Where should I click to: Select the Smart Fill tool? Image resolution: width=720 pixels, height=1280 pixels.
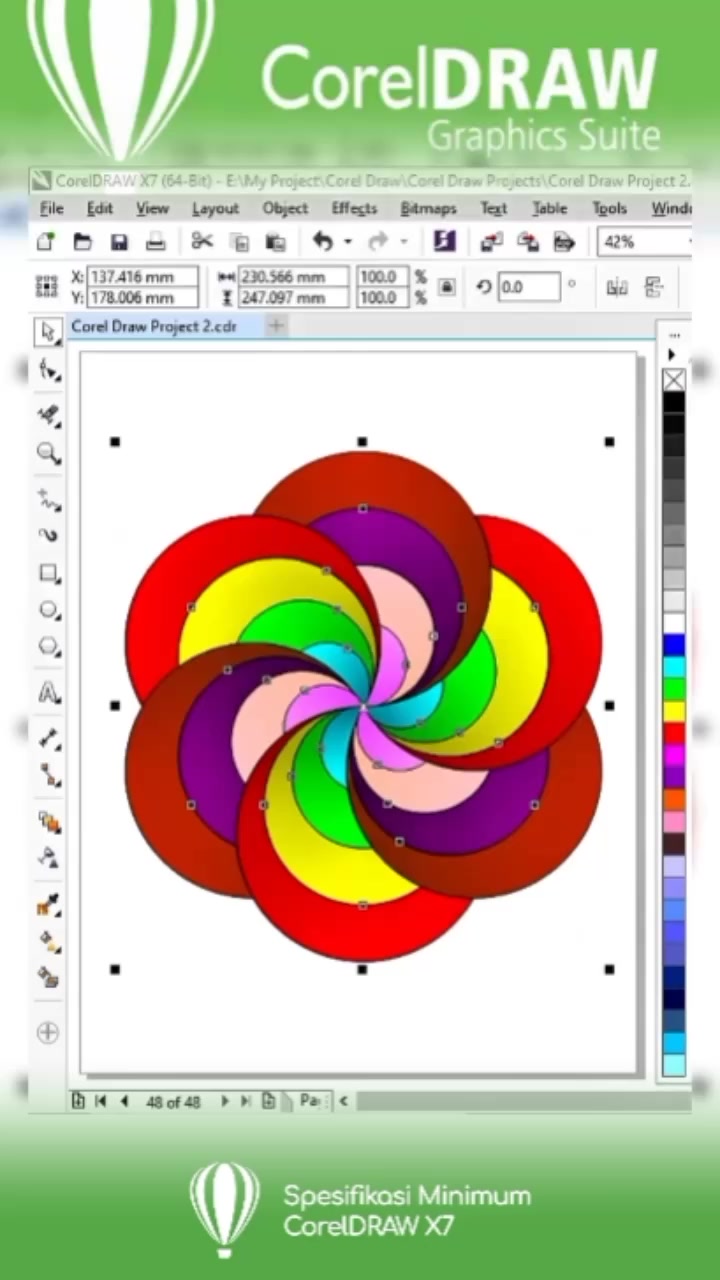(x=48, y=977)
